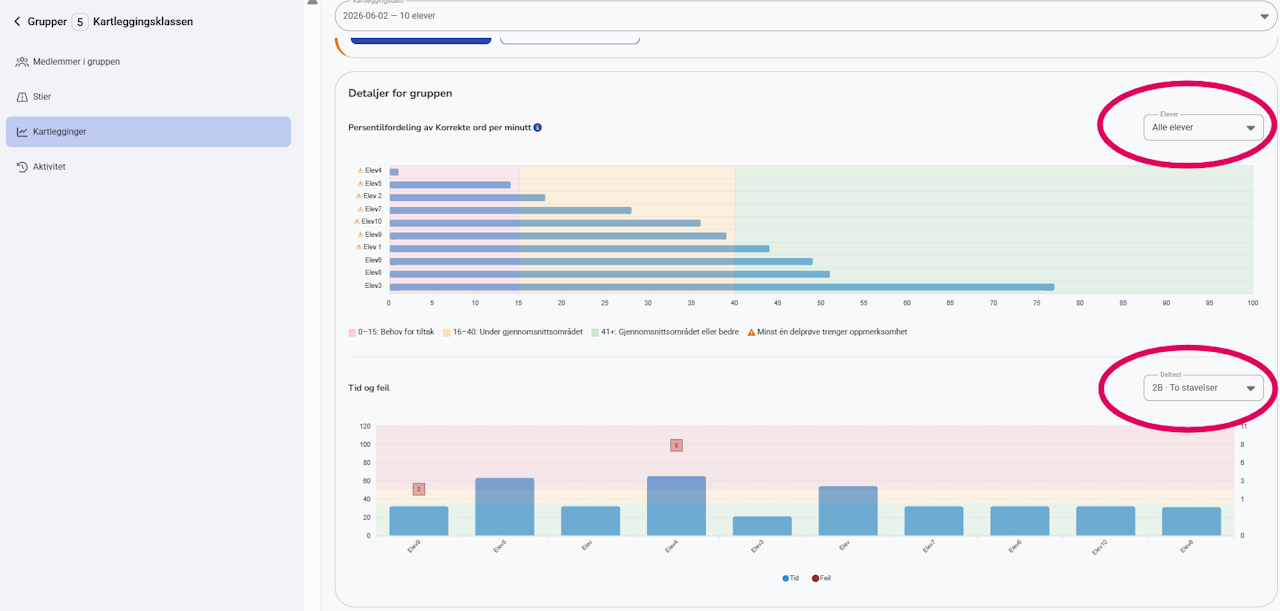Click the error marker labeled 8 over Elev4

[x=676, y=445]
